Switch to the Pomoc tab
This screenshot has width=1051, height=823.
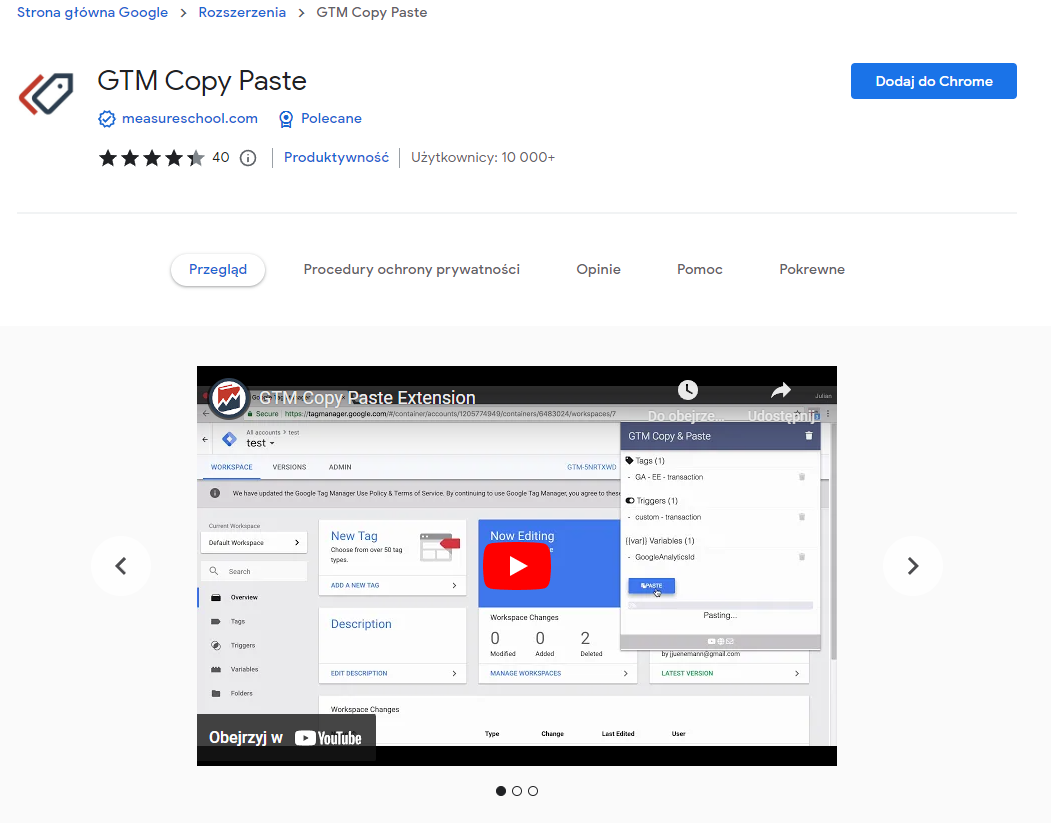(700, 269)
